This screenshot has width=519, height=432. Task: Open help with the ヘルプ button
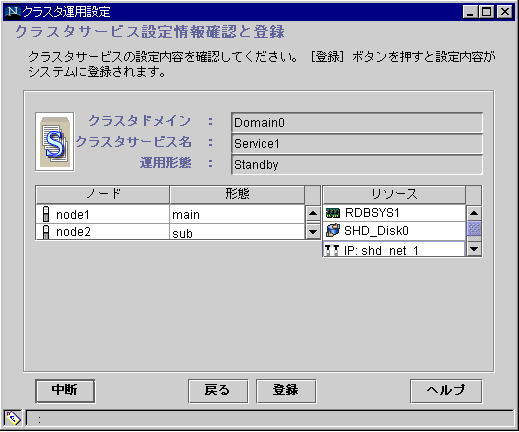click(446, 391)
